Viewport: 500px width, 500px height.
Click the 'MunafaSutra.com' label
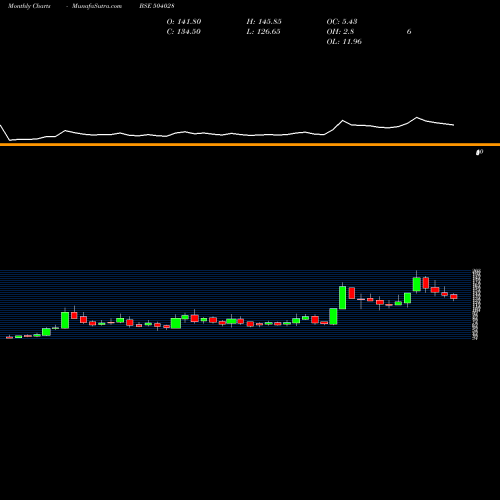97,6
